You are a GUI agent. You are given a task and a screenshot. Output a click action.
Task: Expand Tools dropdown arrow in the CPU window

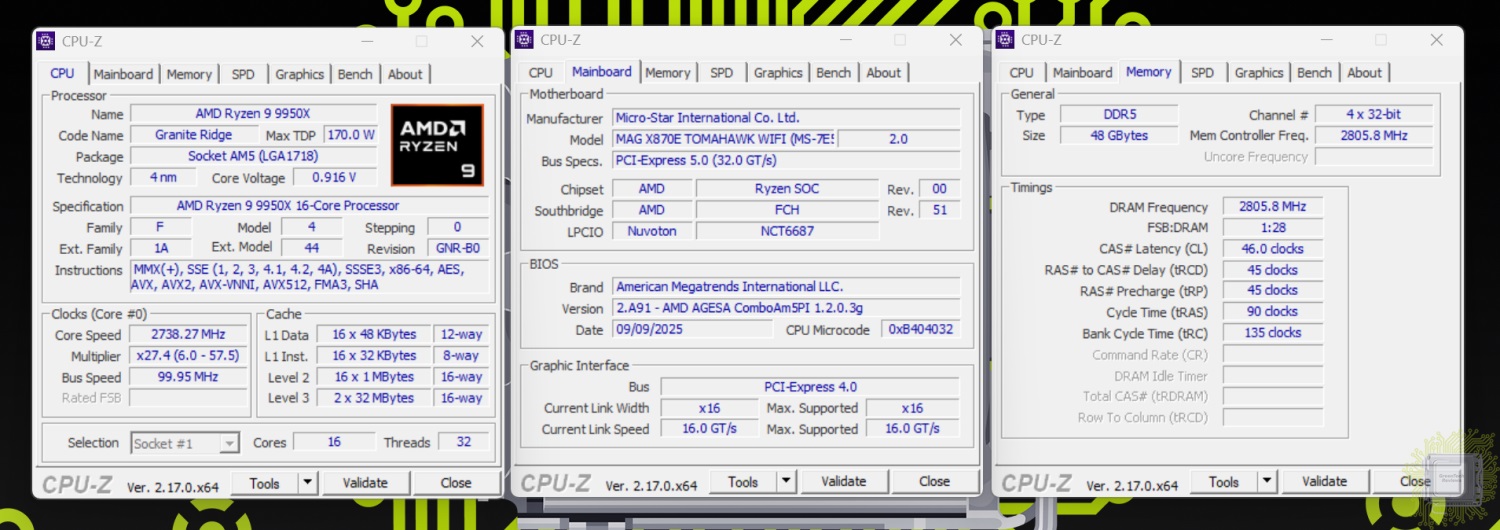307,483
